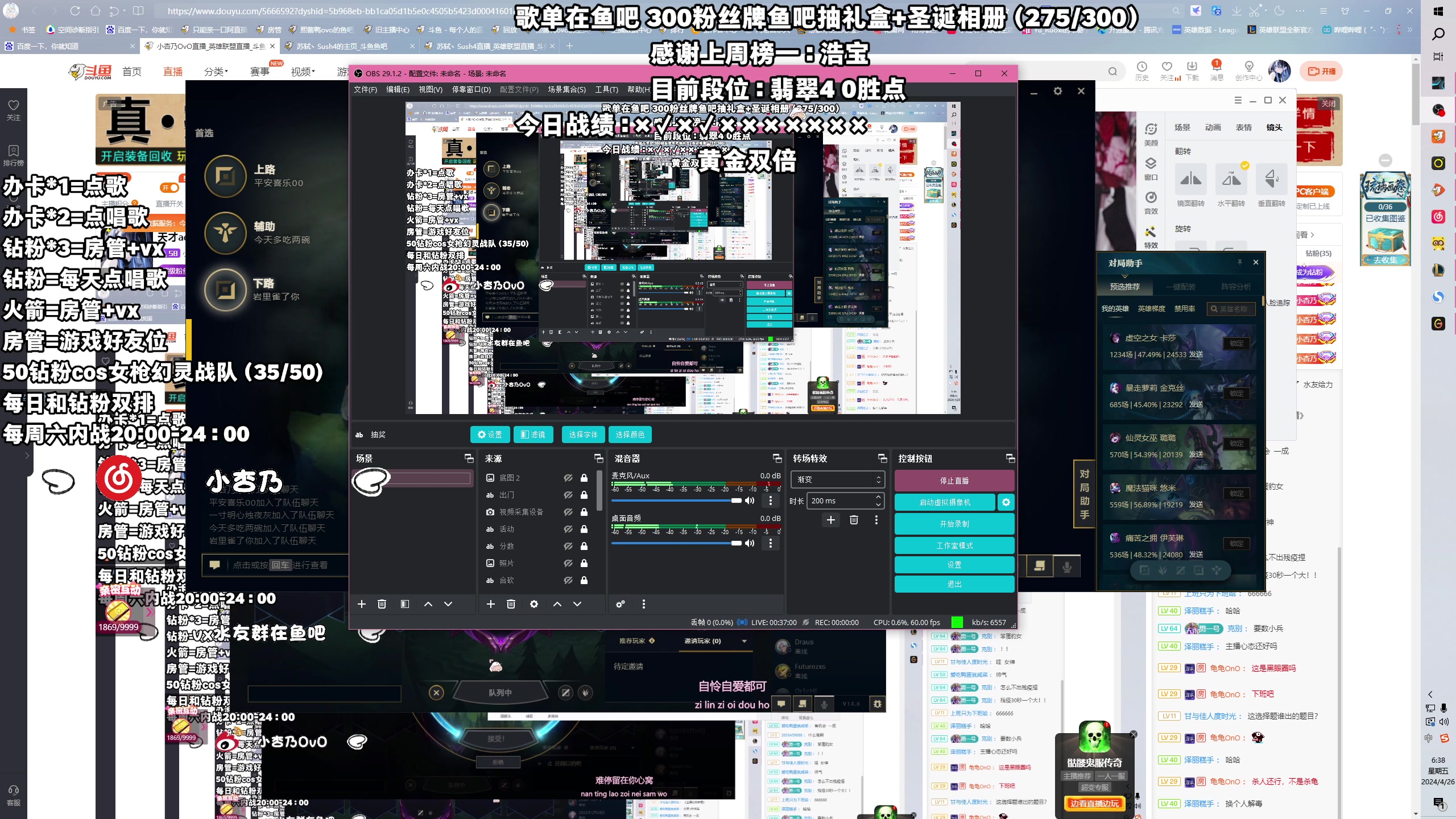Viewport: 1456px width, 819px height.
Task: Open 工具(T) menu in OBS
Action: pos(606,89)
